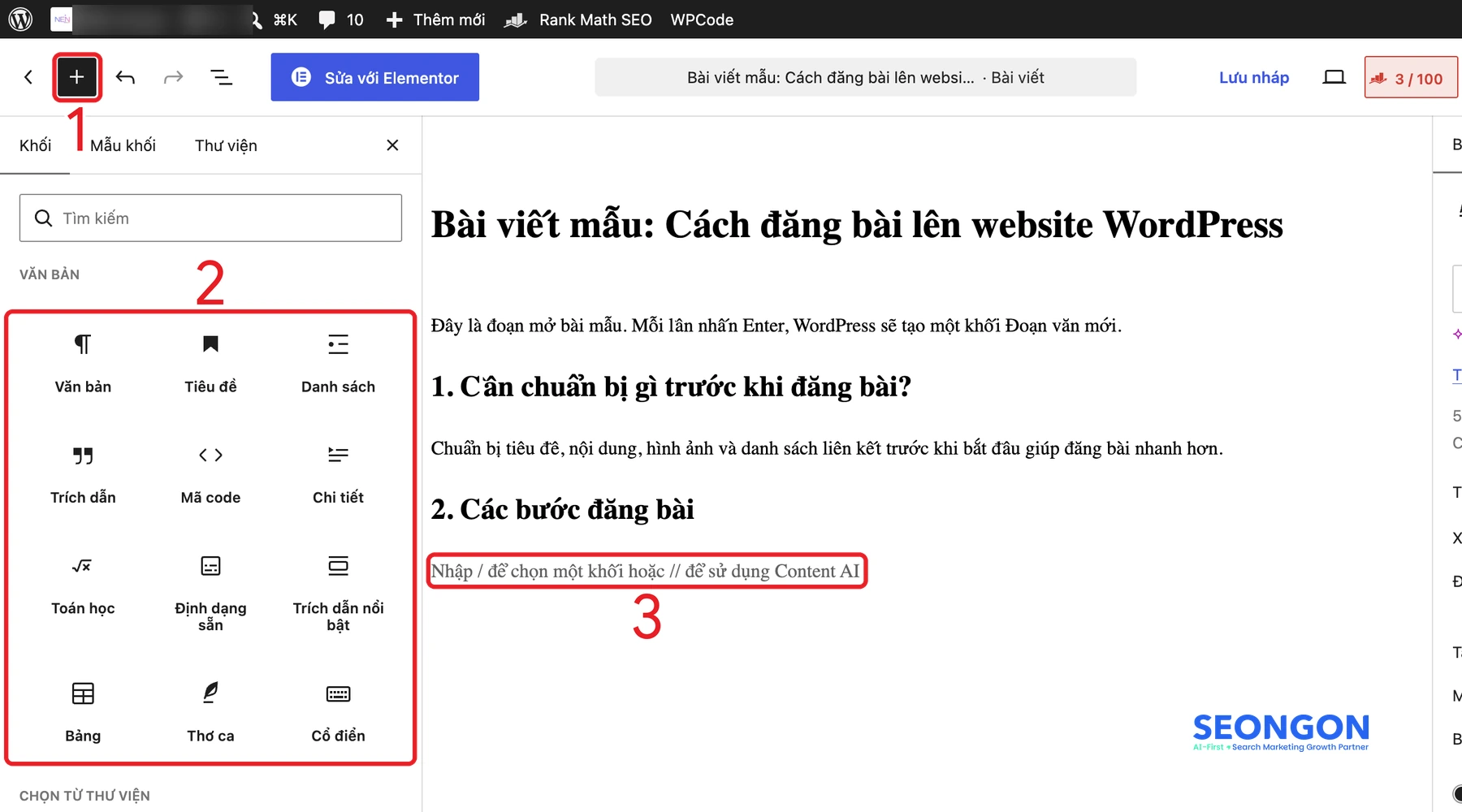Insert a Tiêu đề heading block
Screen dimensions: 1462x812
210,364
